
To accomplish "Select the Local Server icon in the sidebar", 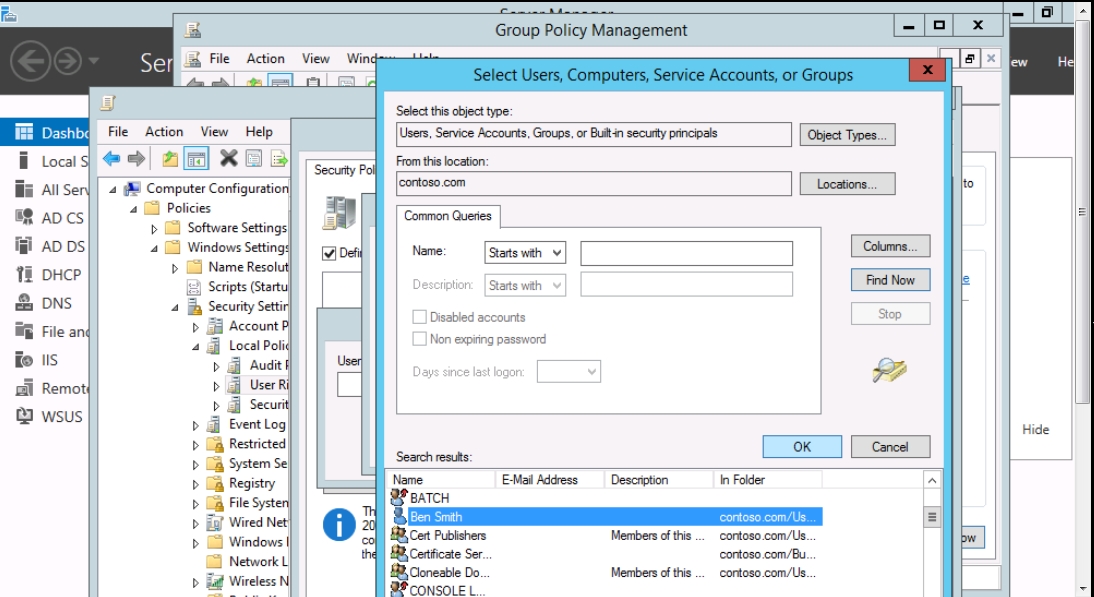I will point(24,161).
